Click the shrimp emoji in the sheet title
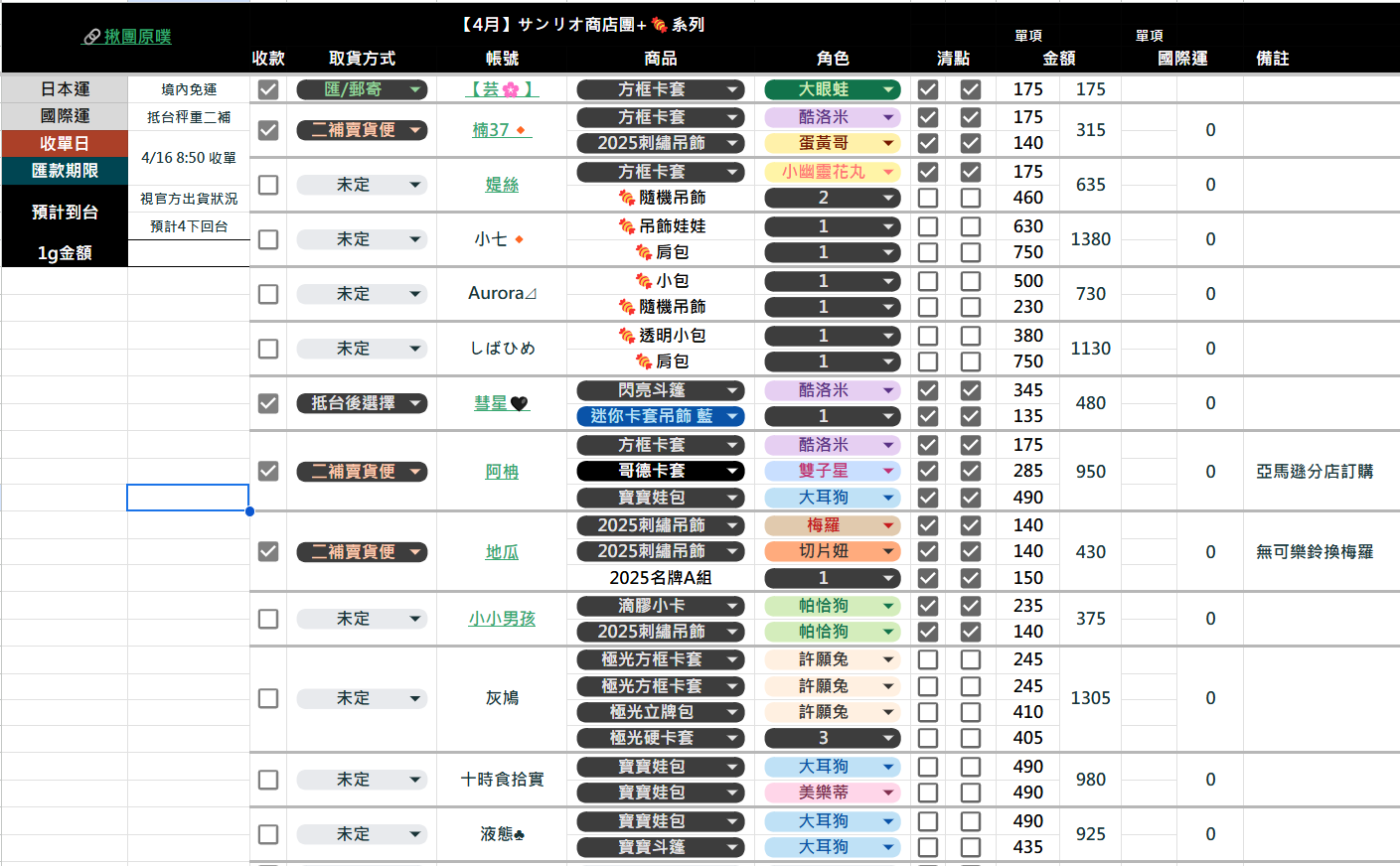This screenshot has height=866, width=1400. pos(659,25)
